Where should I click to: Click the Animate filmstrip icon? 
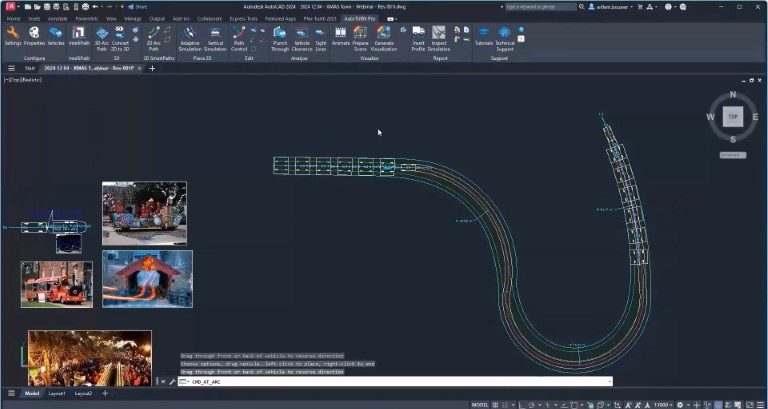coord(341,35)
